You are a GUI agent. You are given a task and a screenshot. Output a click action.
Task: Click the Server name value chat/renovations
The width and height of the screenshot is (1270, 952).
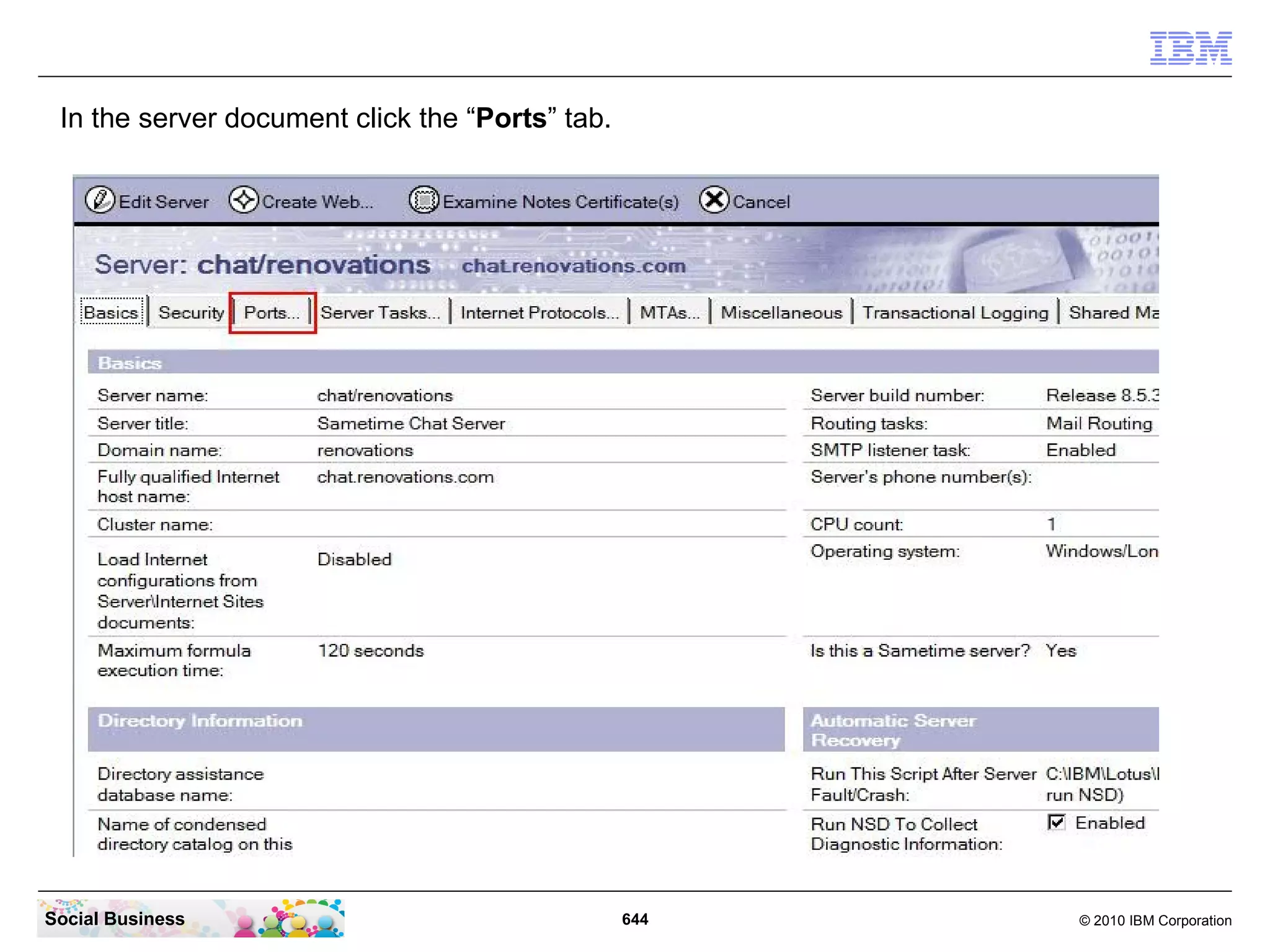pos(385,395)
